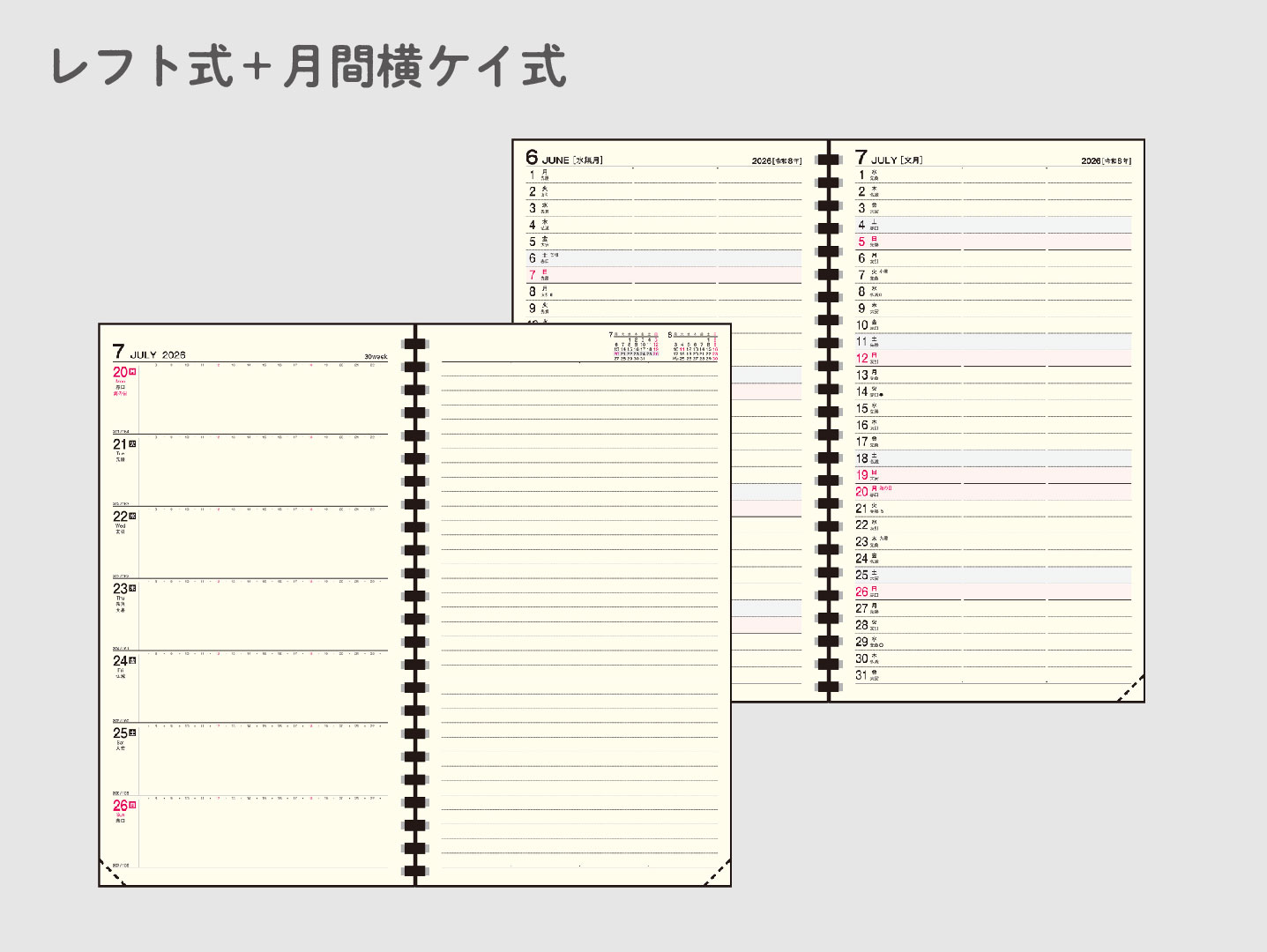Click red holiday 20 in the July monthly list

coord(861,492)
